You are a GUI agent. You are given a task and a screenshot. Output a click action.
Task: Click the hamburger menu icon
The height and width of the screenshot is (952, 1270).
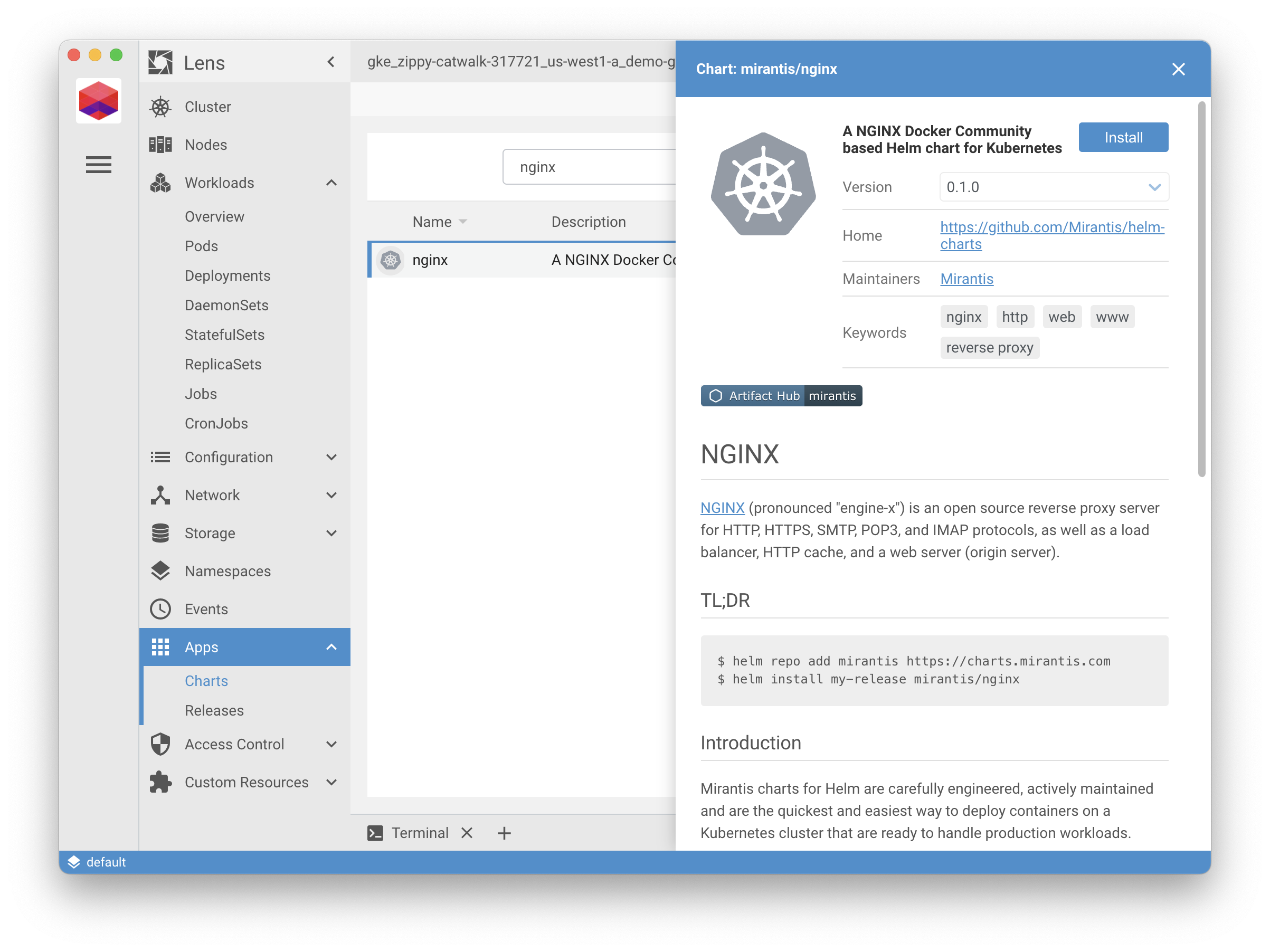pyautogui.click(x=98, y=165)
